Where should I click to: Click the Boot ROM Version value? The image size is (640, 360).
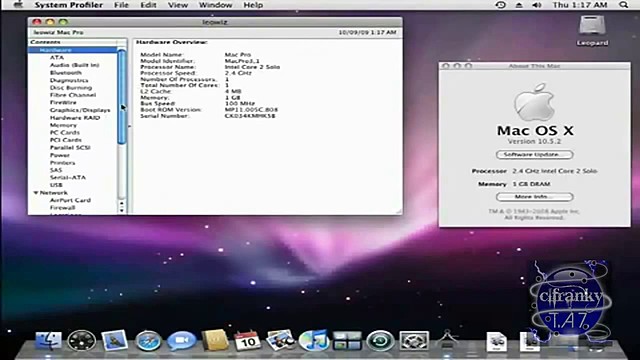pos(251,110)
